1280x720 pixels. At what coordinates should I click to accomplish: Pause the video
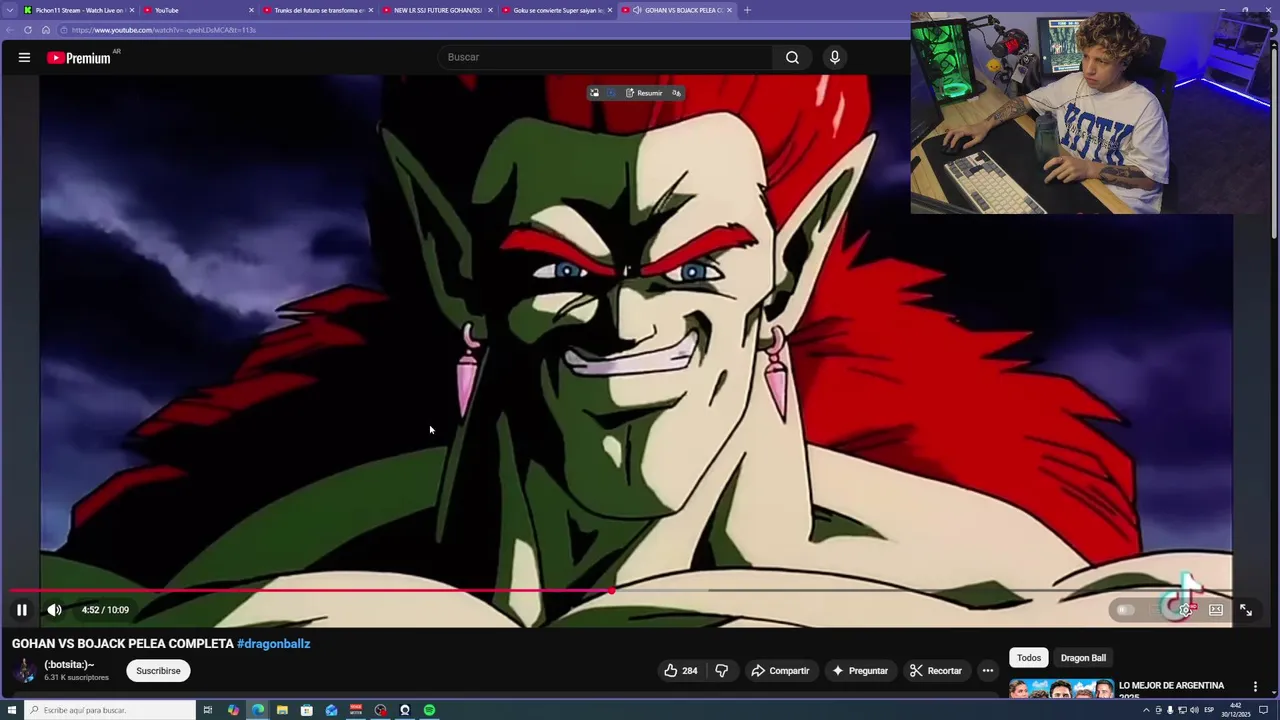click(x=21, y=610)
